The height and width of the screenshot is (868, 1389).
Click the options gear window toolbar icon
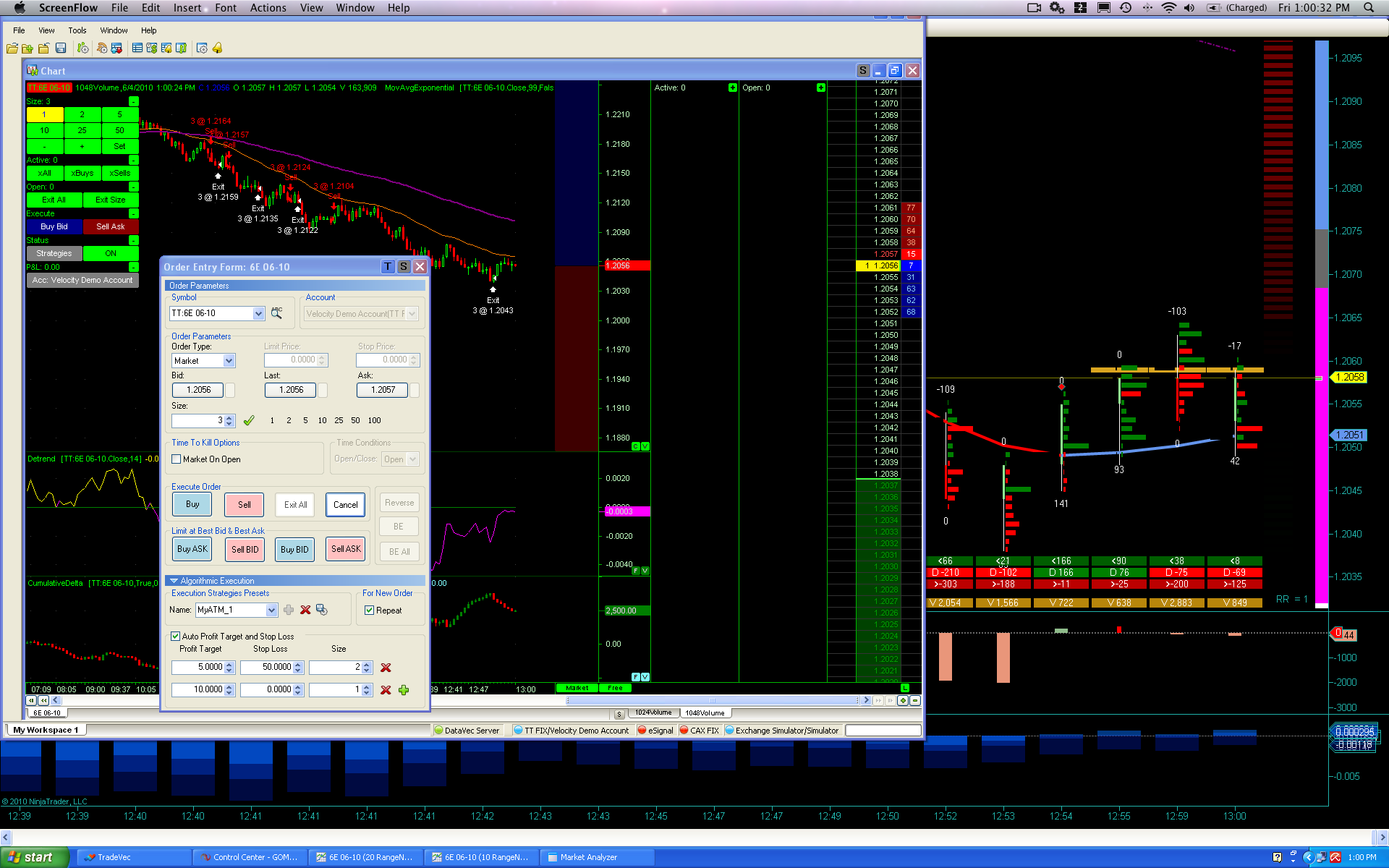pos(202,48)
